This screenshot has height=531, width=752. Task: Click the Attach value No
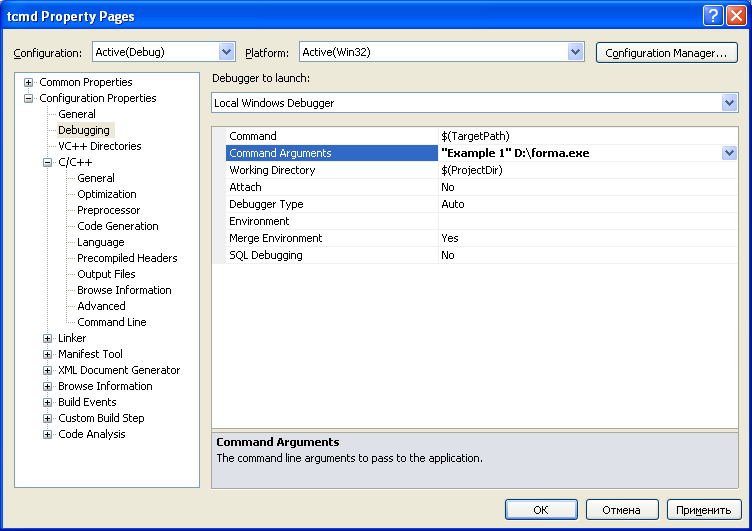point(588,187)
